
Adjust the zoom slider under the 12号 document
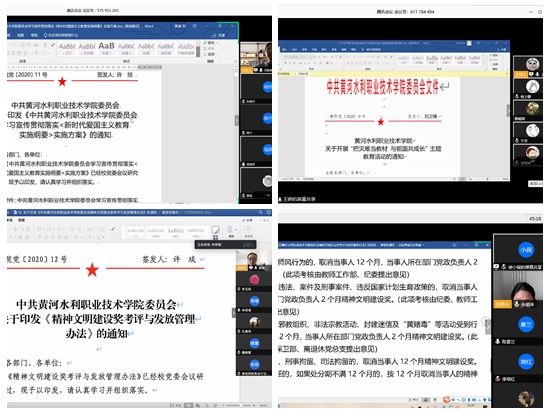tap(240, 405)
